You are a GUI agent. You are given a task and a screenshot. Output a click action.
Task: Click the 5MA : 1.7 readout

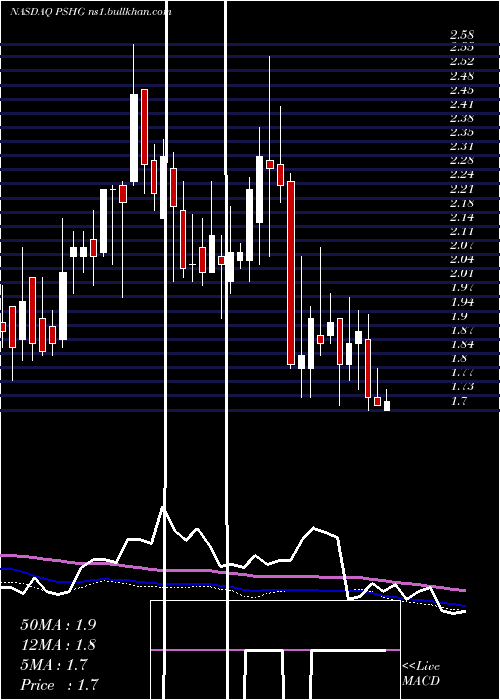54,665
